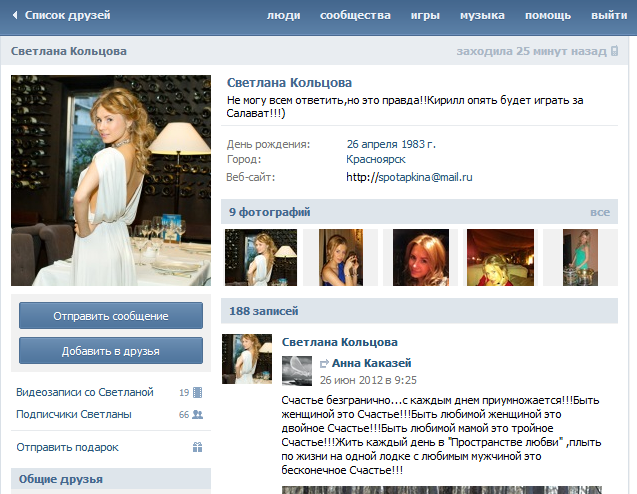Open Светлана's avatar in the wall post
Image resolution: width=637 pixels, height=494 pixels.
[247, 360]
